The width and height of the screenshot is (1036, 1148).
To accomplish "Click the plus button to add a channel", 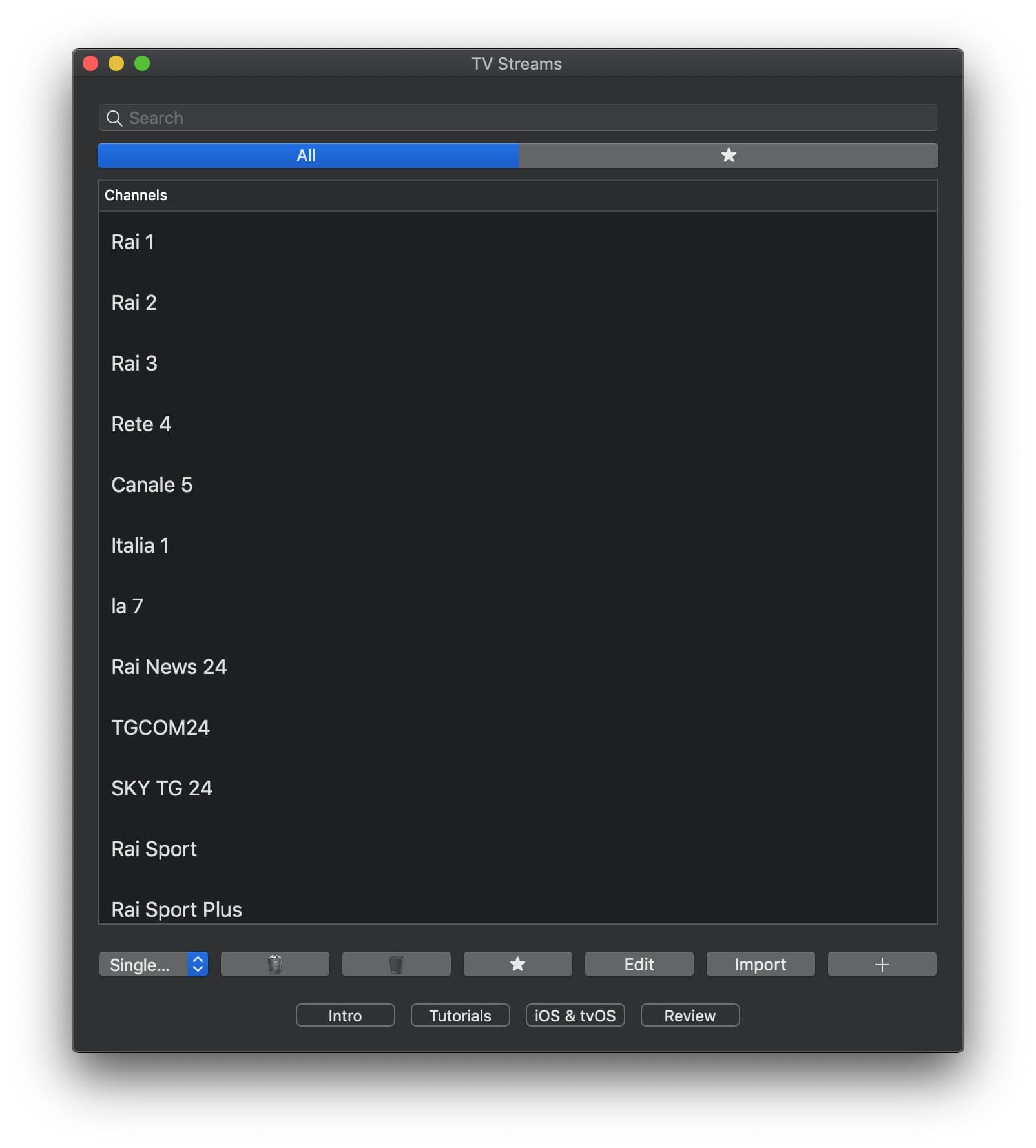I will coord(882,964).
